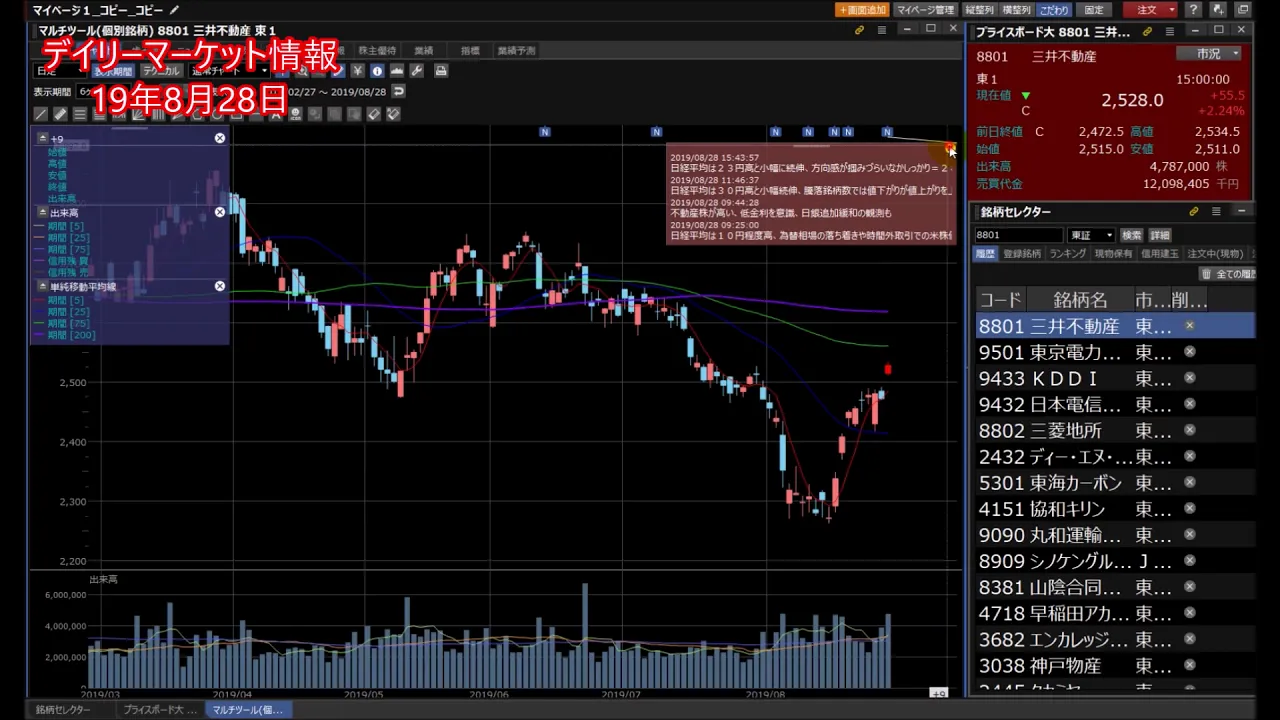Click the 検索 search button
Screen dimensions: 1280x720
pyautogui.click(x=1131, y=236)
